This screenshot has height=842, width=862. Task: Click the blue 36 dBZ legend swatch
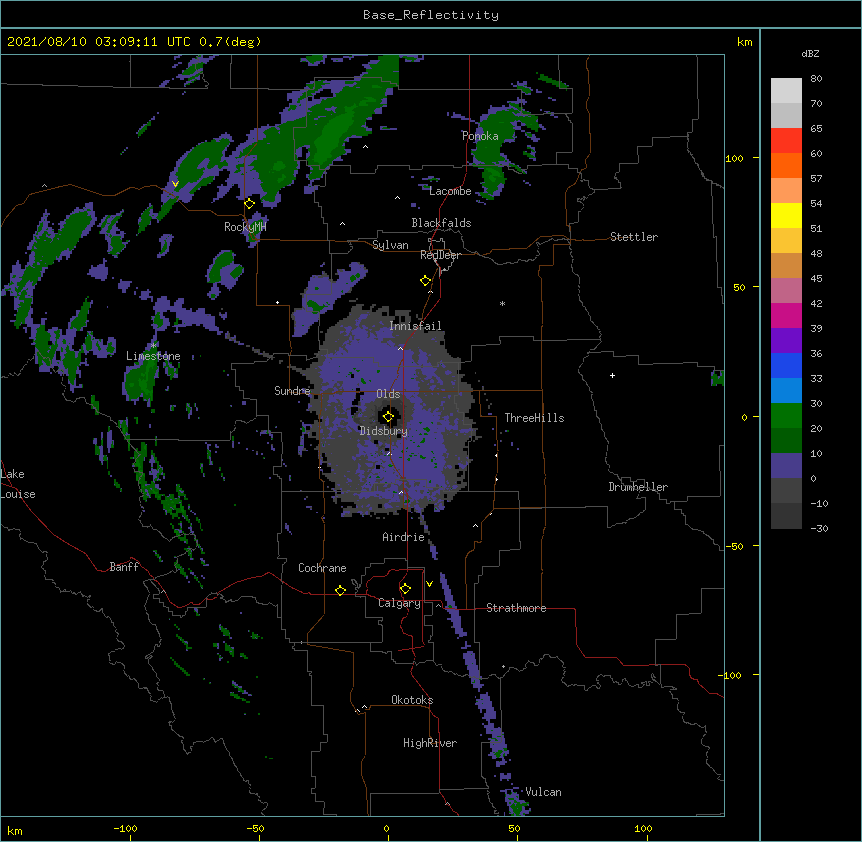786,365
